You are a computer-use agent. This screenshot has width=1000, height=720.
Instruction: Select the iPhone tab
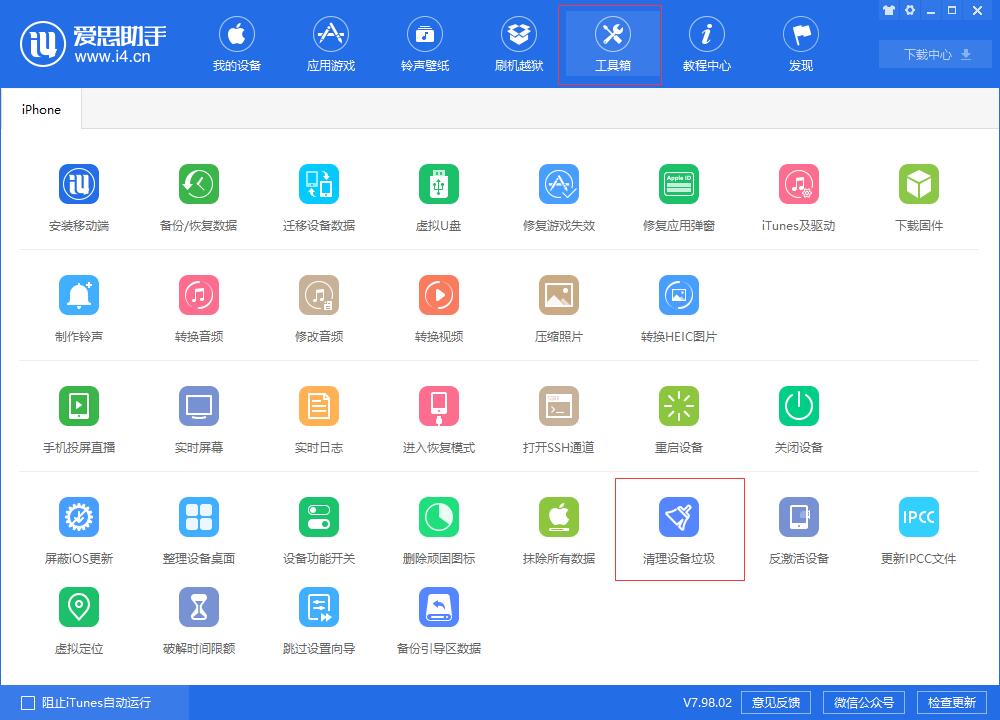[x=40, y=108]
